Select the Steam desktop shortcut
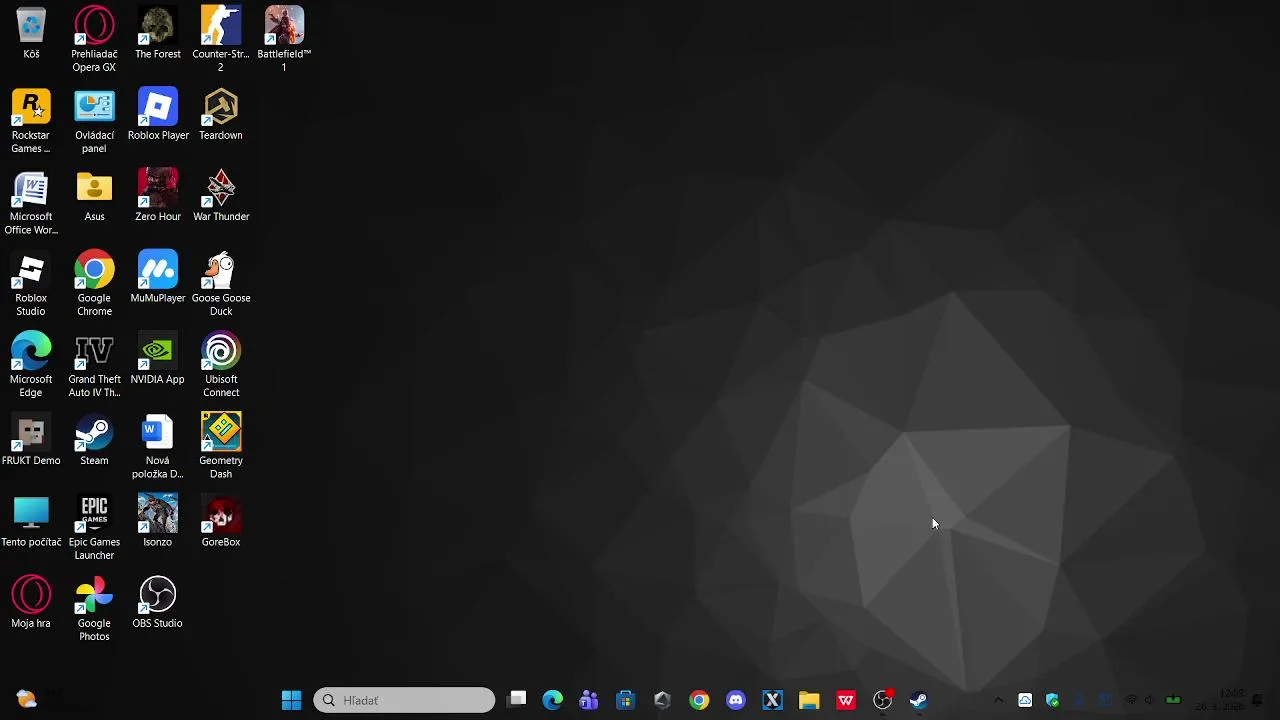The height and width of the screenshot is (720, 1280). pyautogui.click(x=94, y=440)
